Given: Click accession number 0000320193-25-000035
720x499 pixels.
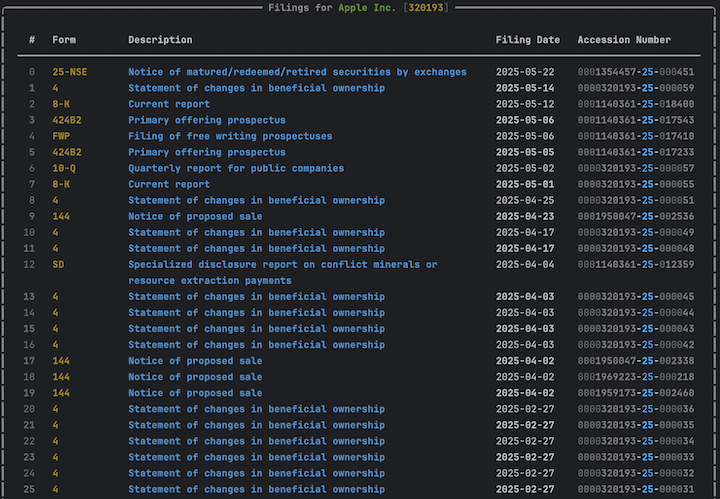Looking at the screenshot, I should click(636, 426).
